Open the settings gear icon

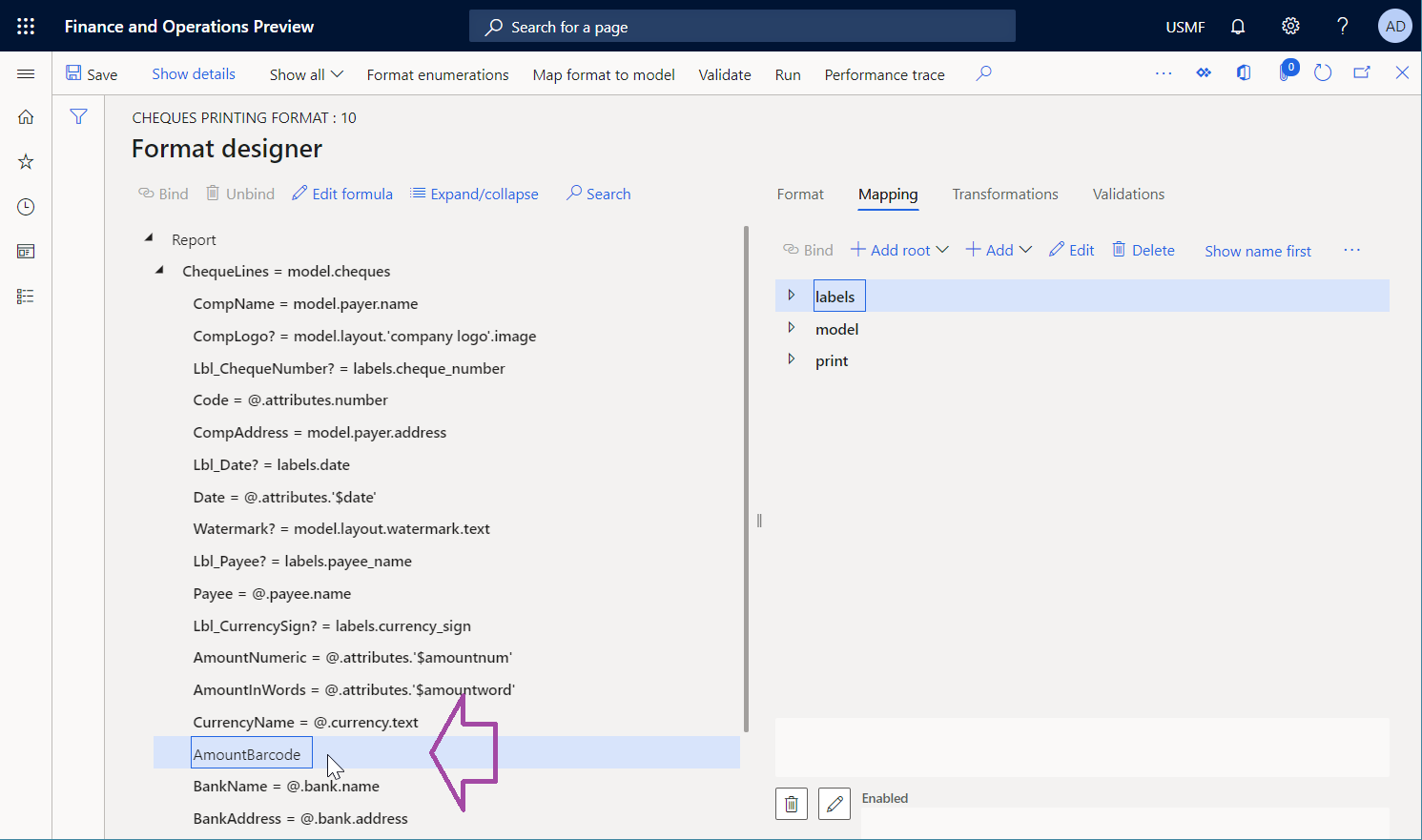[x=1290, y=27]
